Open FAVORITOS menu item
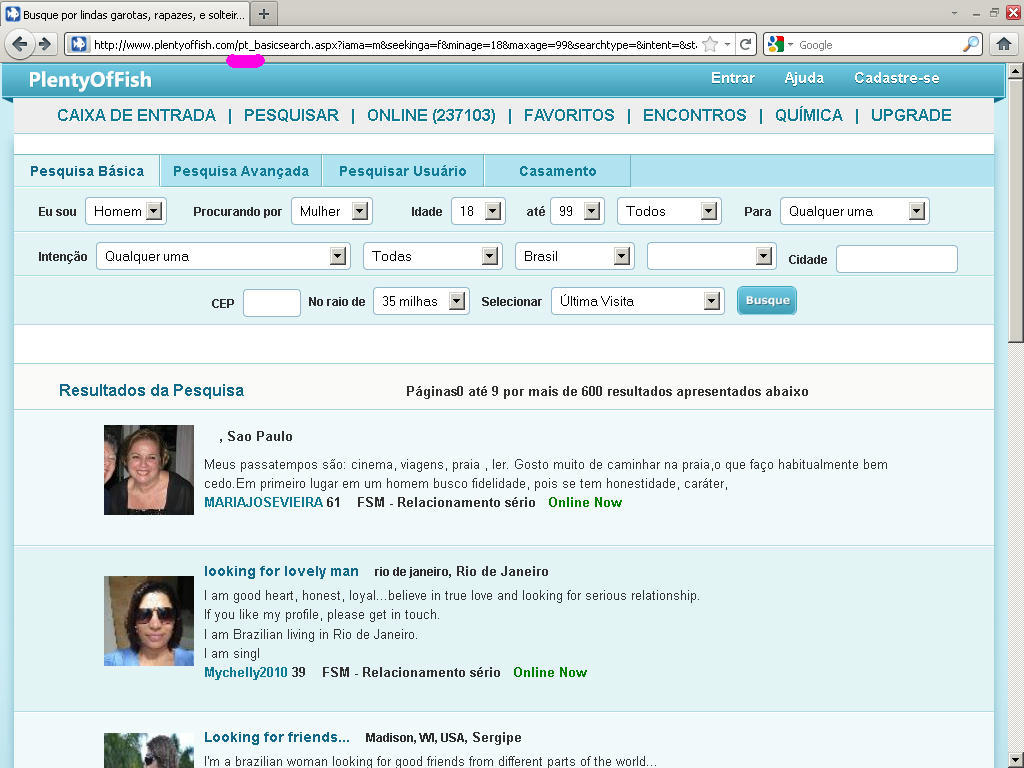 (569, 116)
